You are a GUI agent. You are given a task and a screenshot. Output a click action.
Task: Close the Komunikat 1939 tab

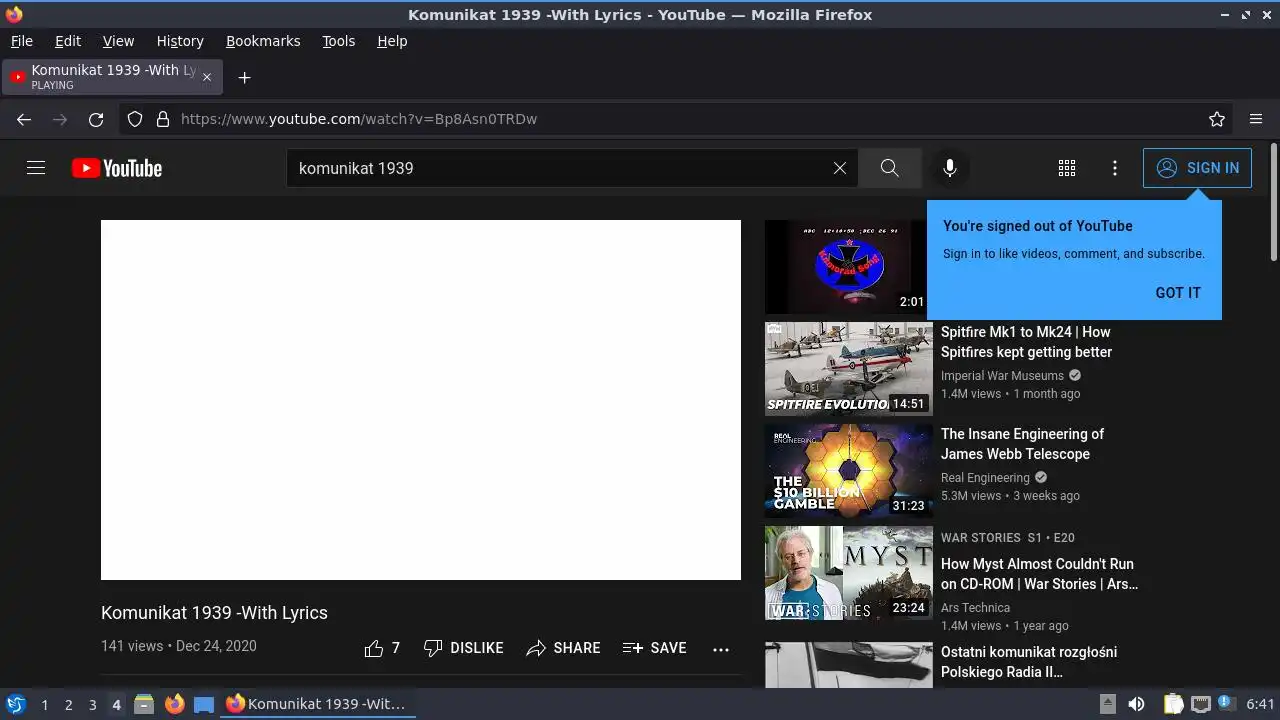207,77
